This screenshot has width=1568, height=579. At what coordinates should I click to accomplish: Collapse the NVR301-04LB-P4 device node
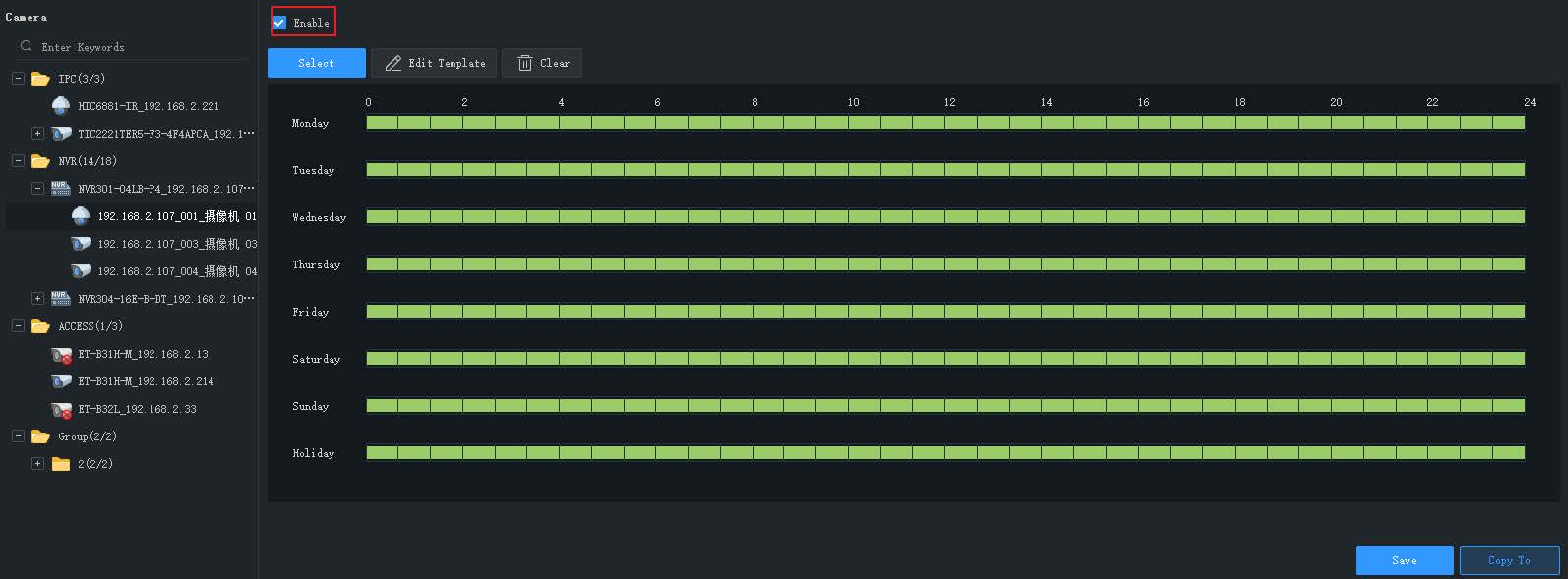point(37,188)
